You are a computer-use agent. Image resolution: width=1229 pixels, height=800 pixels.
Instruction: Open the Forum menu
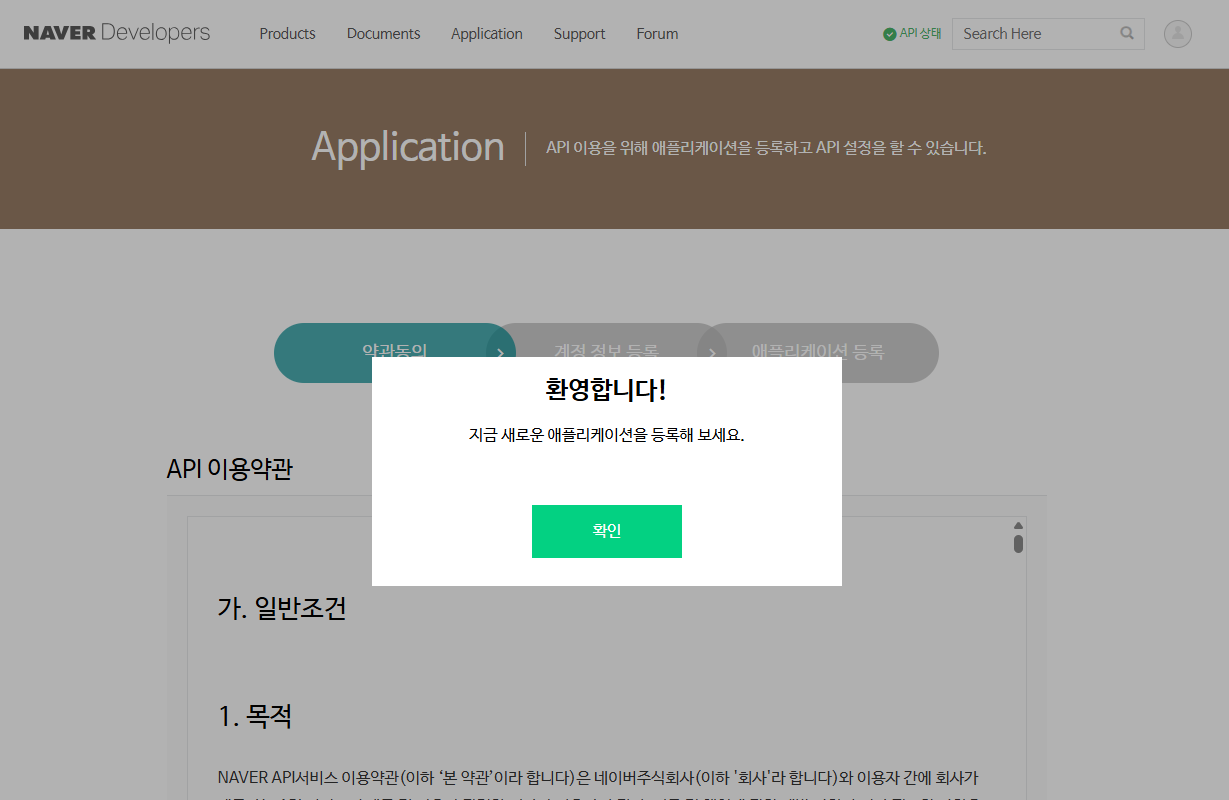click(x=657, y=34)
